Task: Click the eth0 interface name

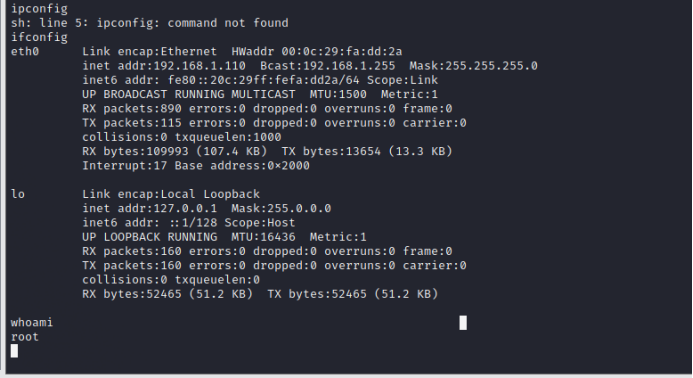Action: point(25,52)
